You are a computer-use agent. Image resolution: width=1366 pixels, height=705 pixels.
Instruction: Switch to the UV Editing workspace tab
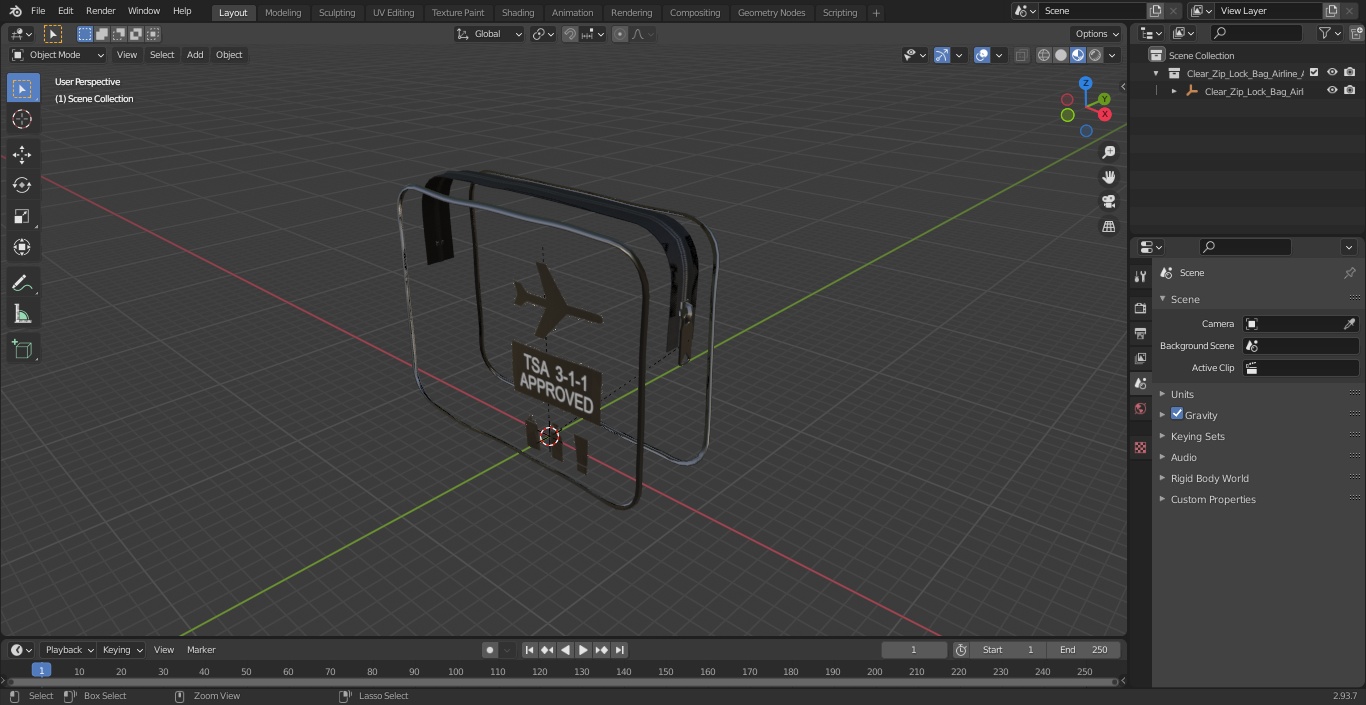click(393, 13)
